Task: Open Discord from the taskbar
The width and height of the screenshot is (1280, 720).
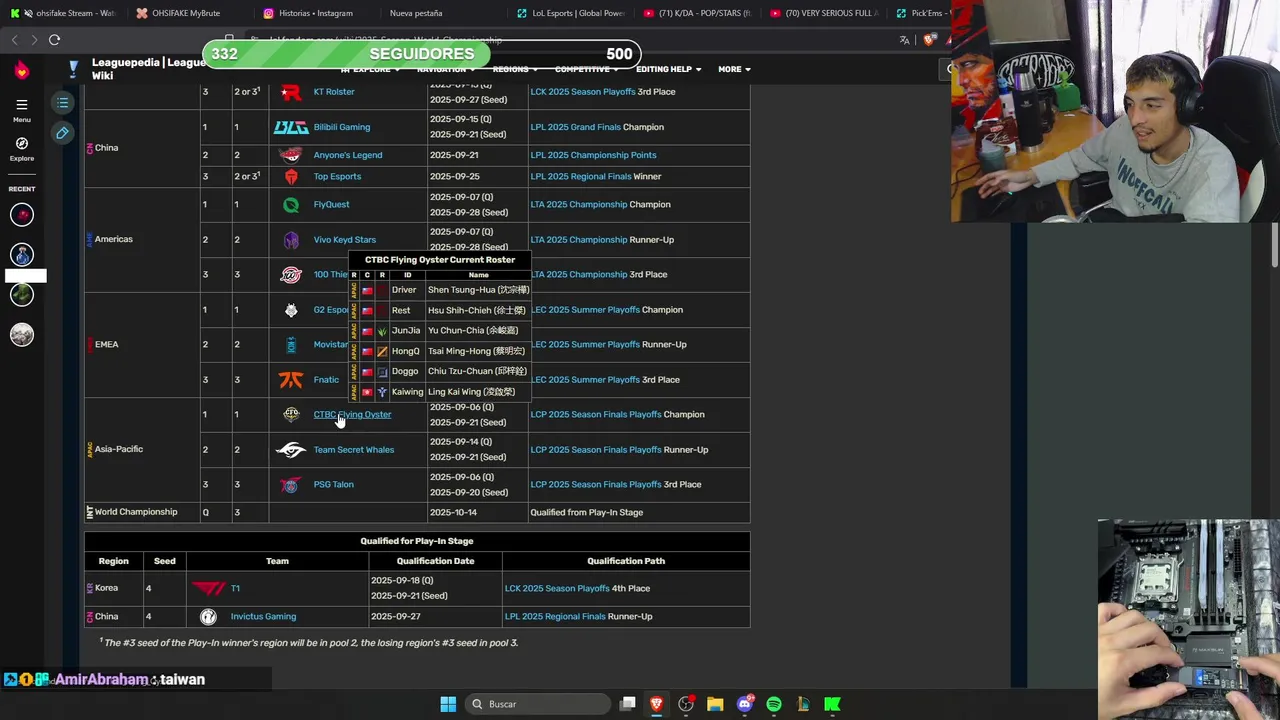Action: (744, 704)
